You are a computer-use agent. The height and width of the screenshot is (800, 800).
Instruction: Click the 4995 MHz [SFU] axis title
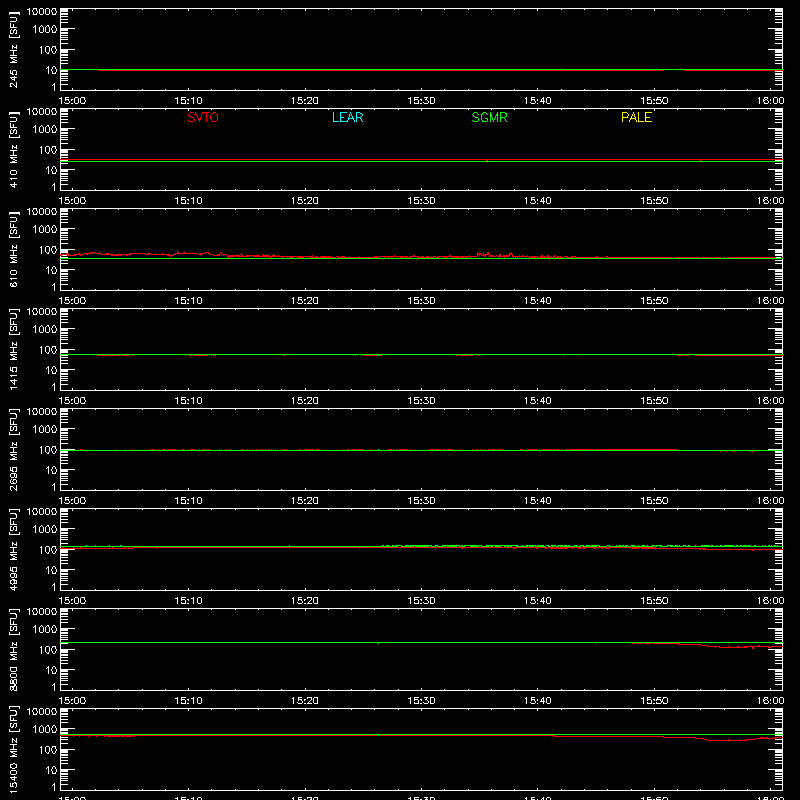tap(13, 549)
